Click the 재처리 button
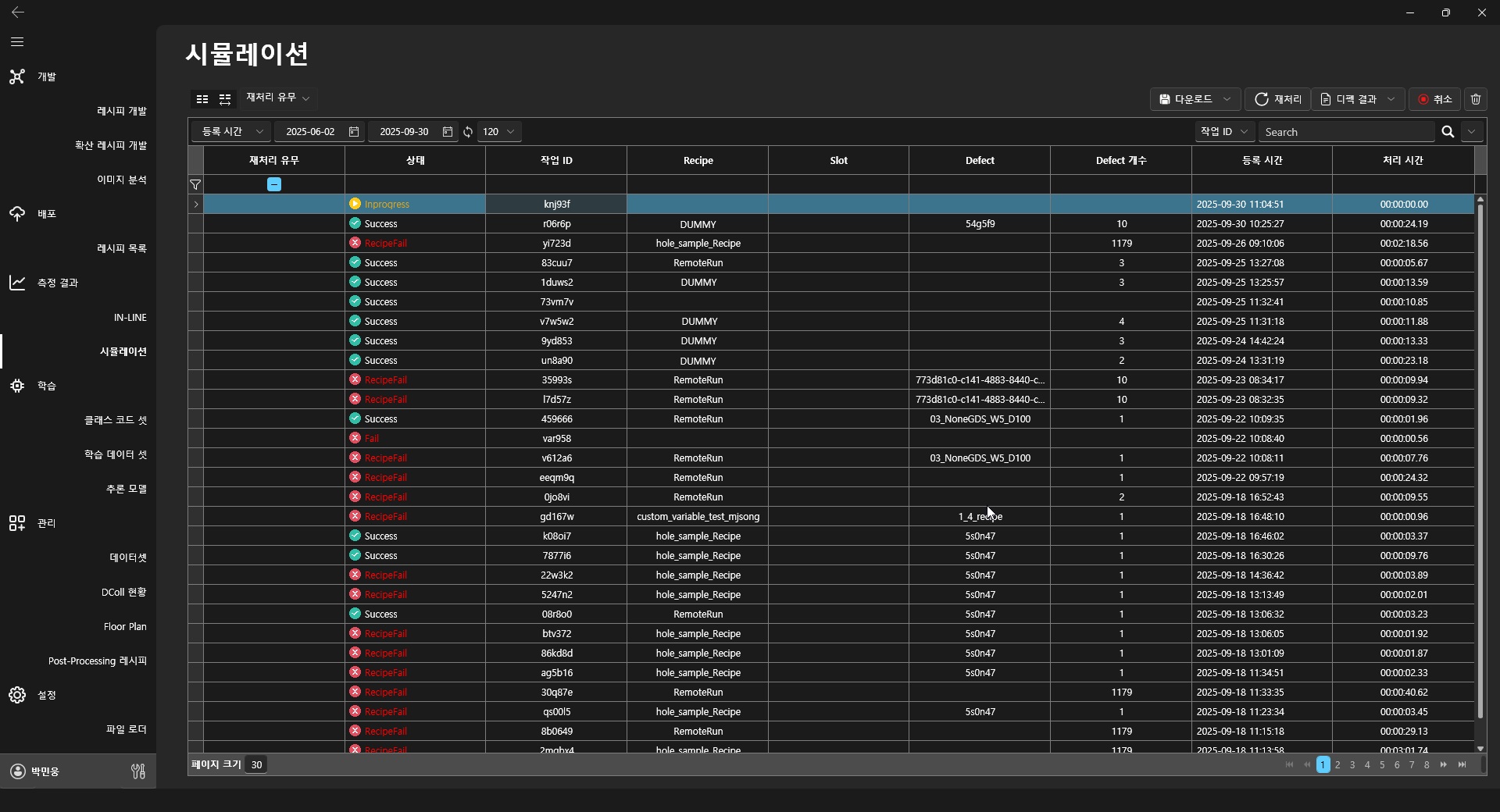Image resolution: width=1500 pixels, height=812 pixels. 1278,99
